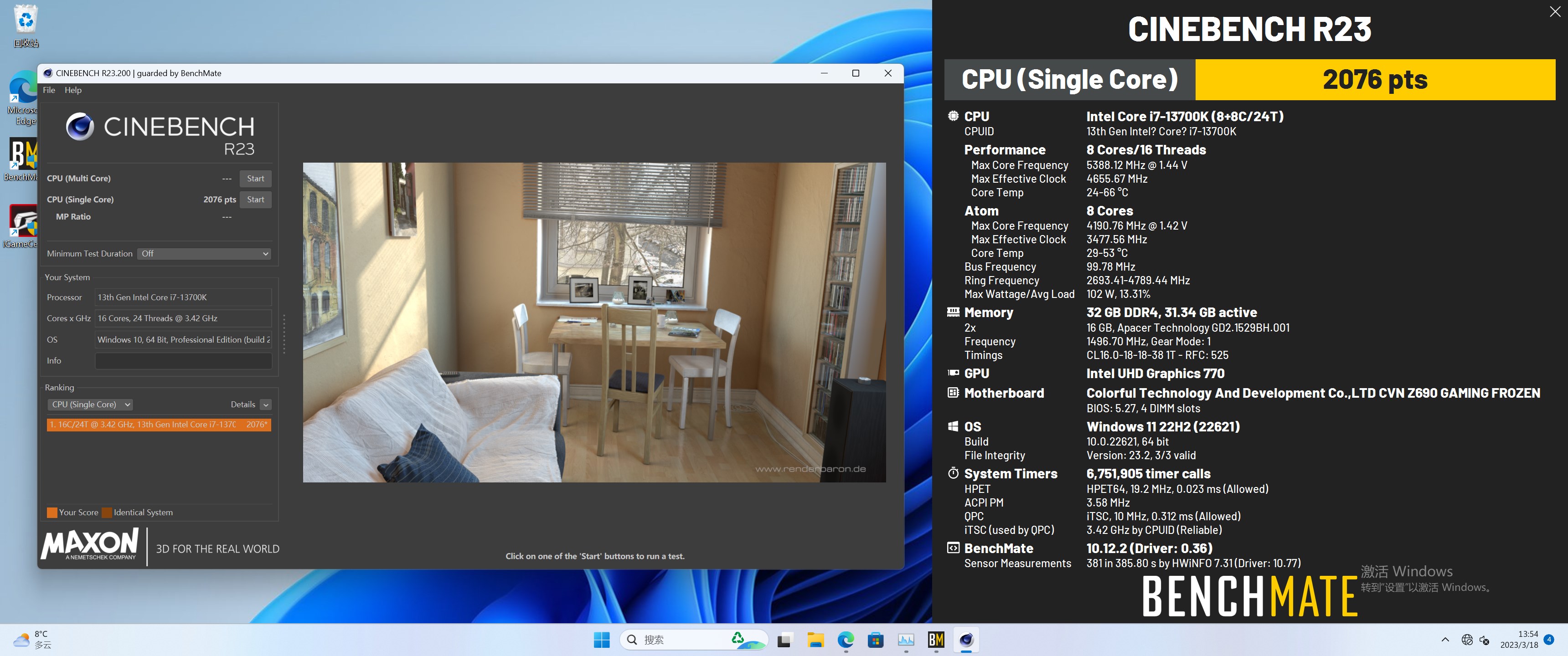Click the 32 GB DDR4 memory text
Image resolution: width=1568 pixels, height=656 pixels.
tap(1171, 312)
